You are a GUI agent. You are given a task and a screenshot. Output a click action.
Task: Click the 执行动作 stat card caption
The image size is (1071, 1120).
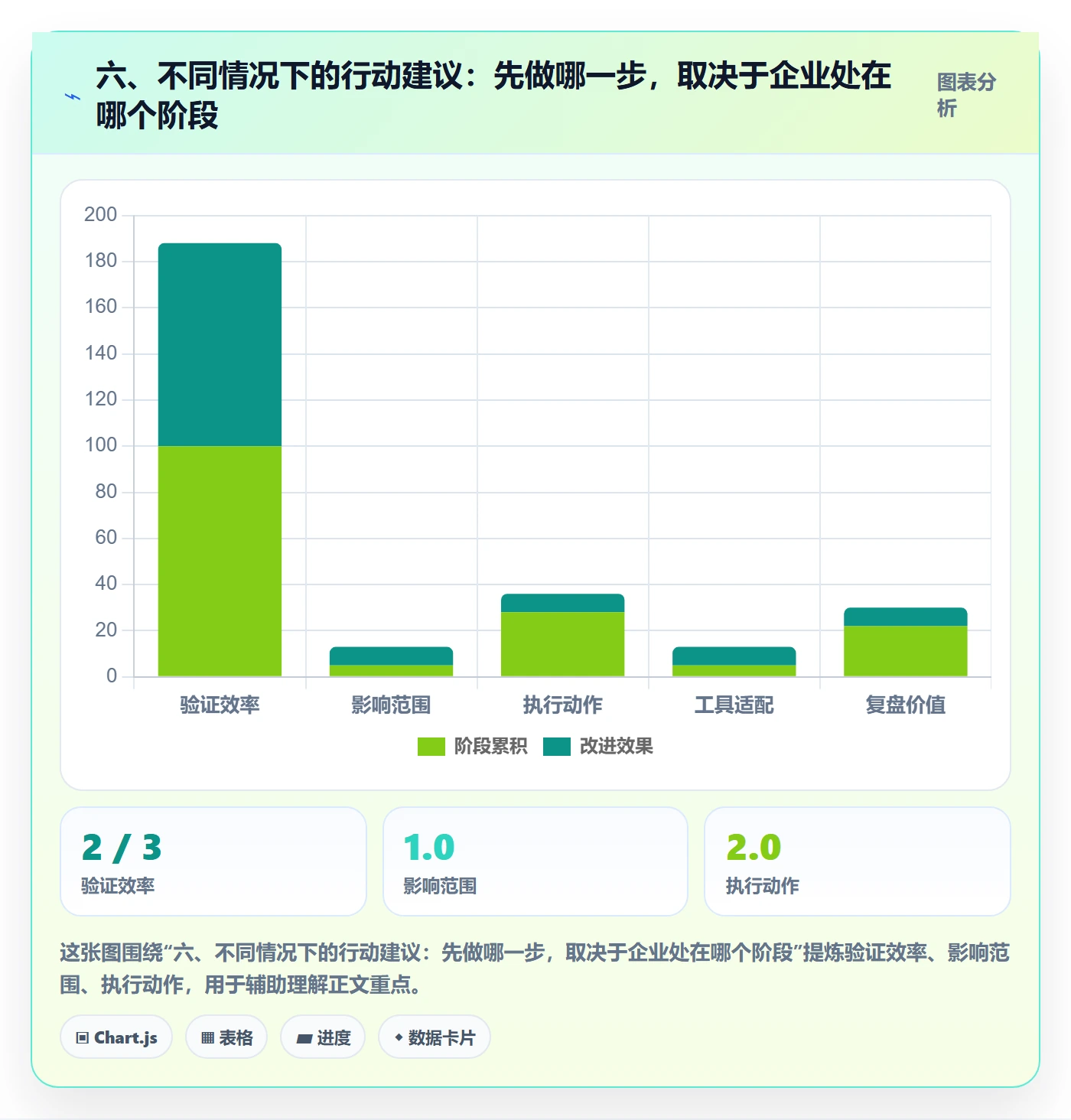(762, 886)
